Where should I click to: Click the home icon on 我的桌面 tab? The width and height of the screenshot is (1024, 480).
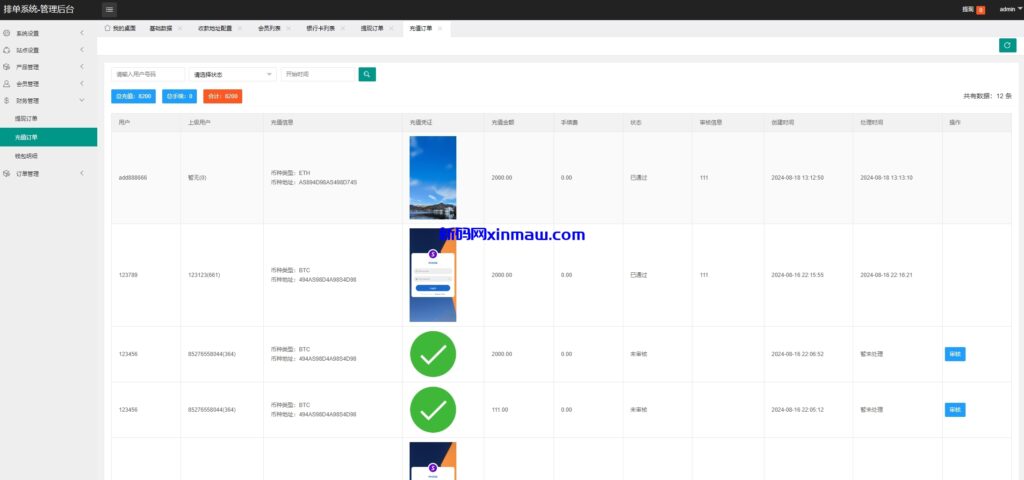108,29
